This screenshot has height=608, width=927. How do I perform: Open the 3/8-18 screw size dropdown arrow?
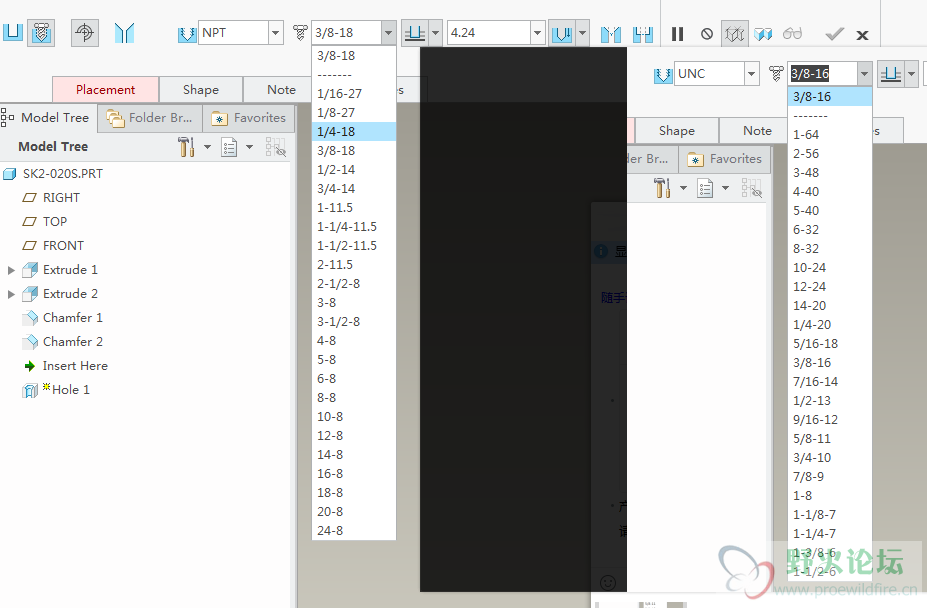tap(388, 33)
